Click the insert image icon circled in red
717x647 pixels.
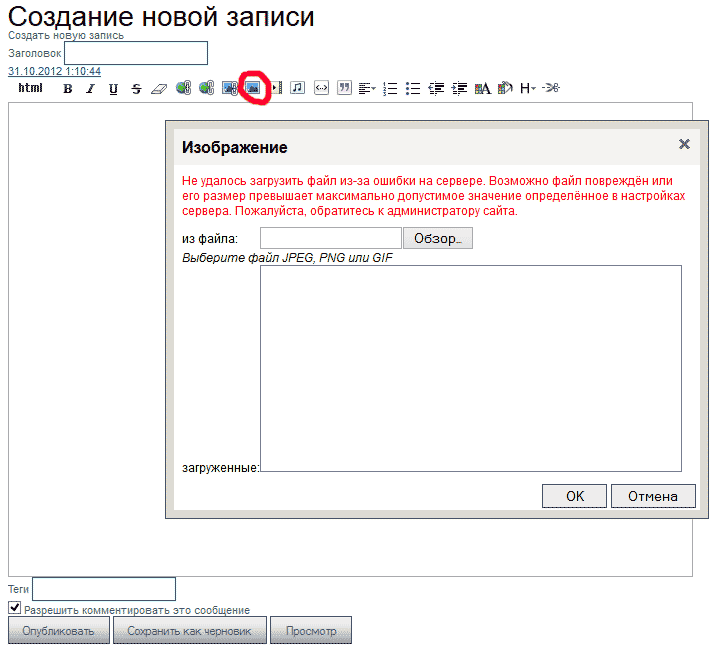pos(253,88)
